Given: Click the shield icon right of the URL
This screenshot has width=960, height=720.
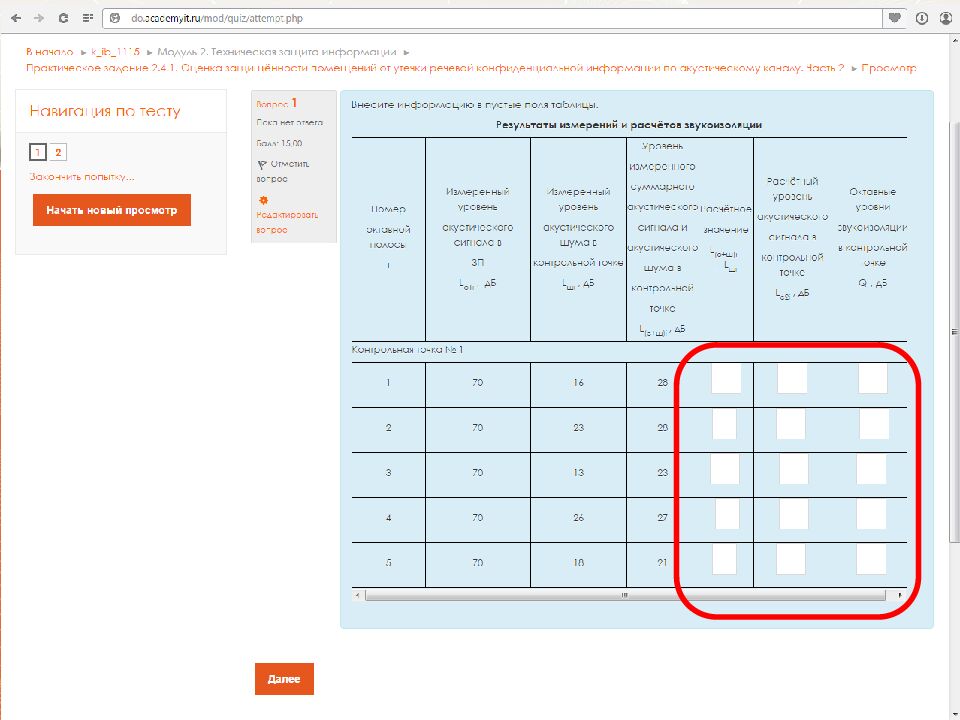Looking at the screenshot, I should [x=893, y=18].
